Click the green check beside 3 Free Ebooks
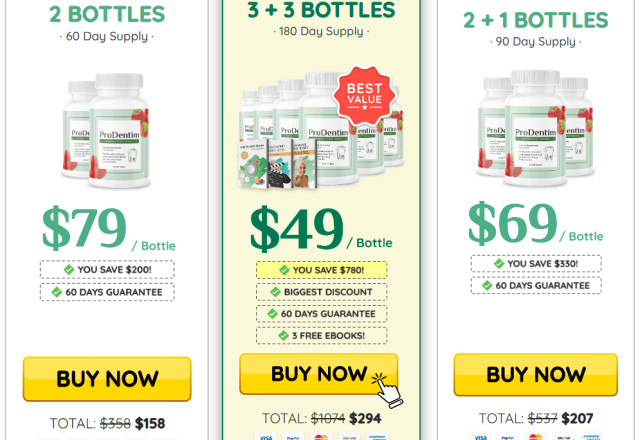The width and height of the screenshot is (640, 440). tap(283, 336)
